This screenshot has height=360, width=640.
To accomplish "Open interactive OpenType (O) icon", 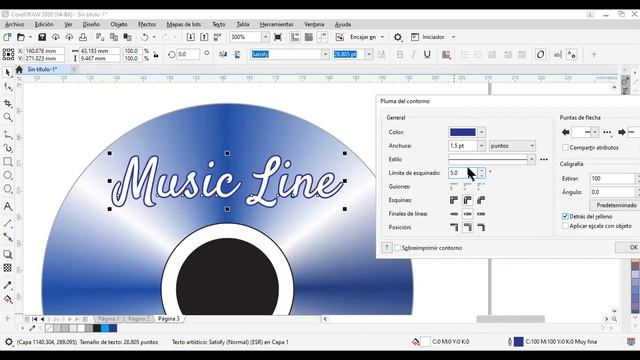I will pyautogui.click(x=540, y=54).
